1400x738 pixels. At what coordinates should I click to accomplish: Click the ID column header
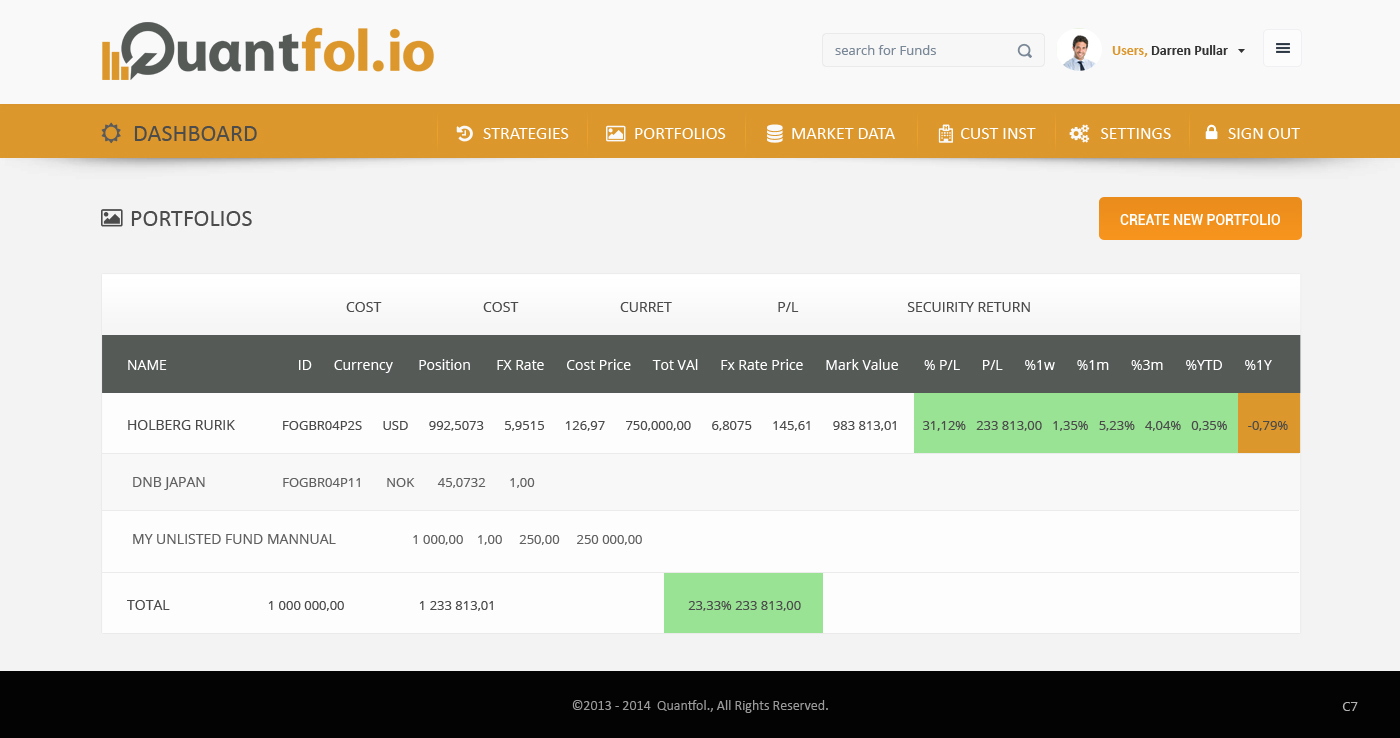coord(305,365)
